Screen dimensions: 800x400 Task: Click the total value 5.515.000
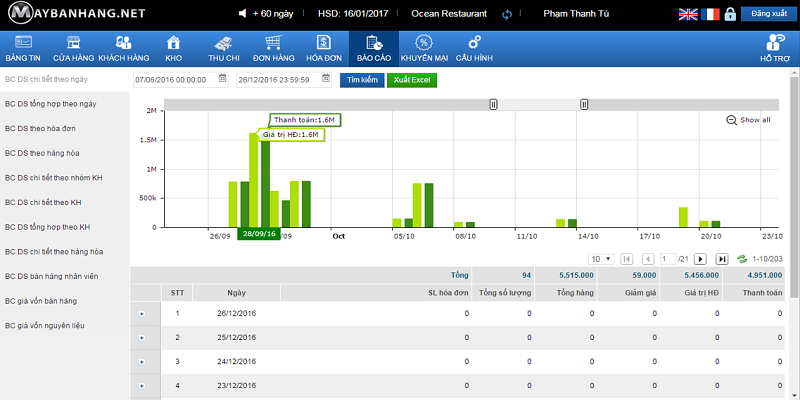[576, 275]
